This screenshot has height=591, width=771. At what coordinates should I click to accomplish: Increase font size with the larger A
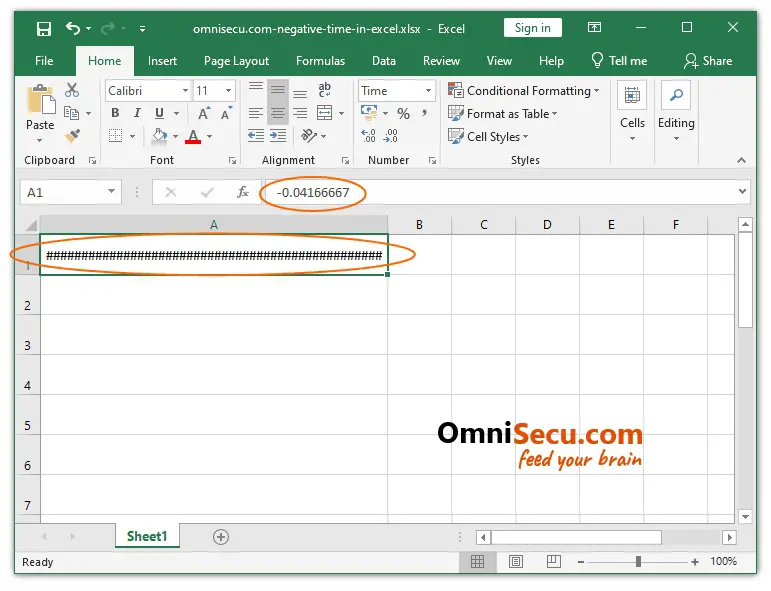tap(204, 114)
